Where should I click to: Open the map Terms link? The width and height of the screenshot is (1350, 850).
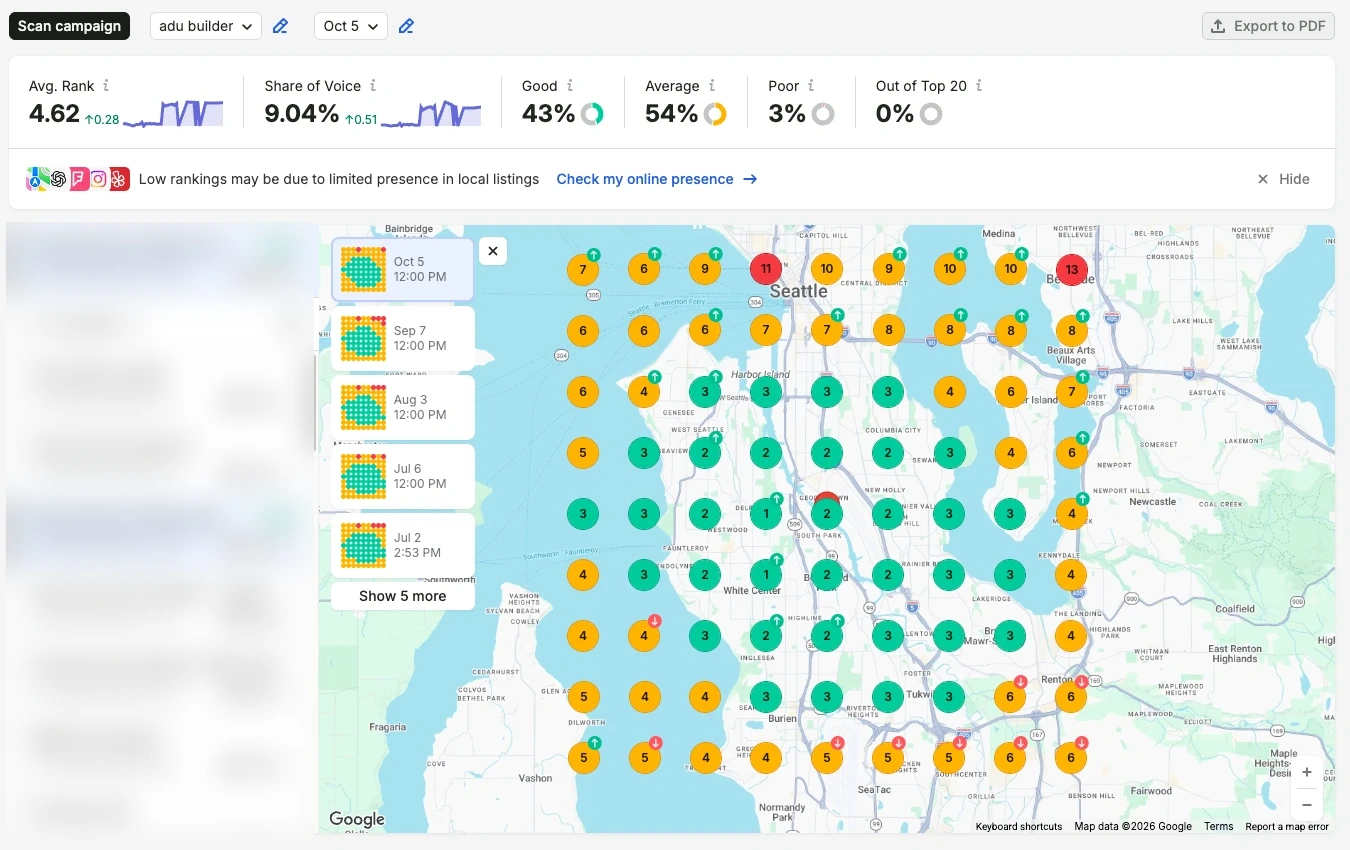1218,827
